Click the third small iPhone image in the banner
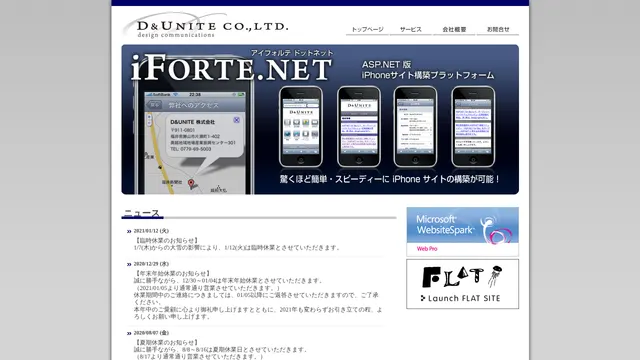640x360 pixels. (x=415, y=127)
